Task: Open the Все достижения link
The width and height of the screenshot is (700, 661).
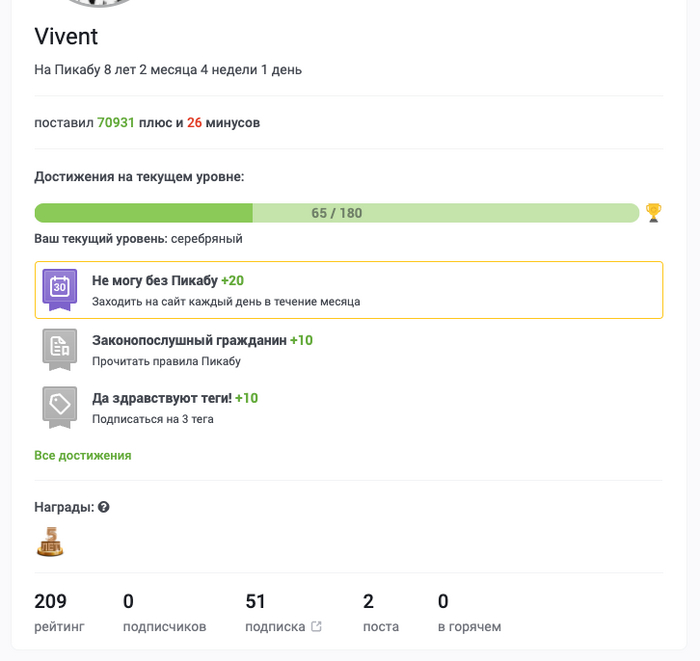Action: (83, 455)
